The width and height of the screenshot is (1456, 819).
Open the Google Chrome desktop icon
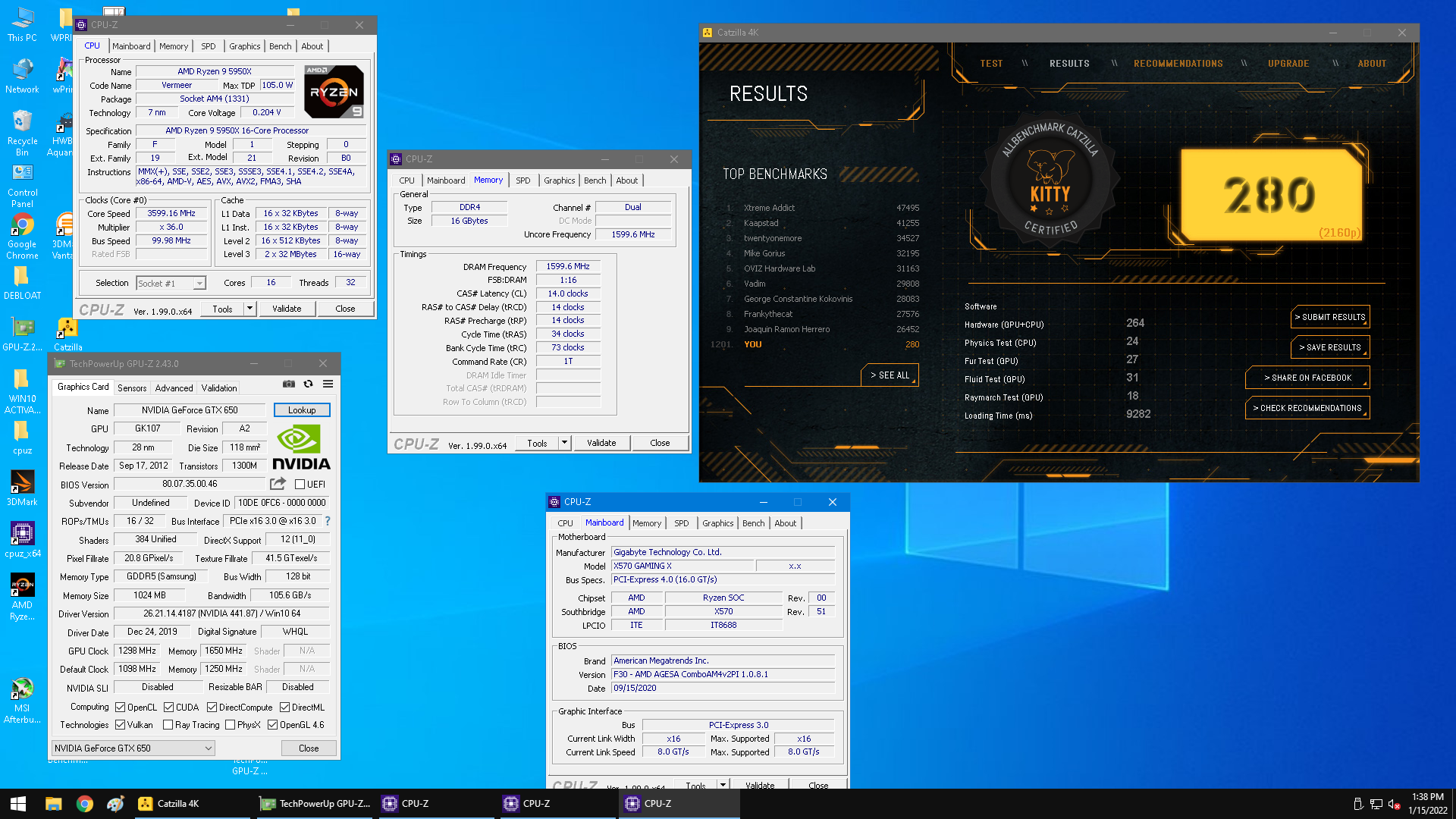tap(22, 237)
